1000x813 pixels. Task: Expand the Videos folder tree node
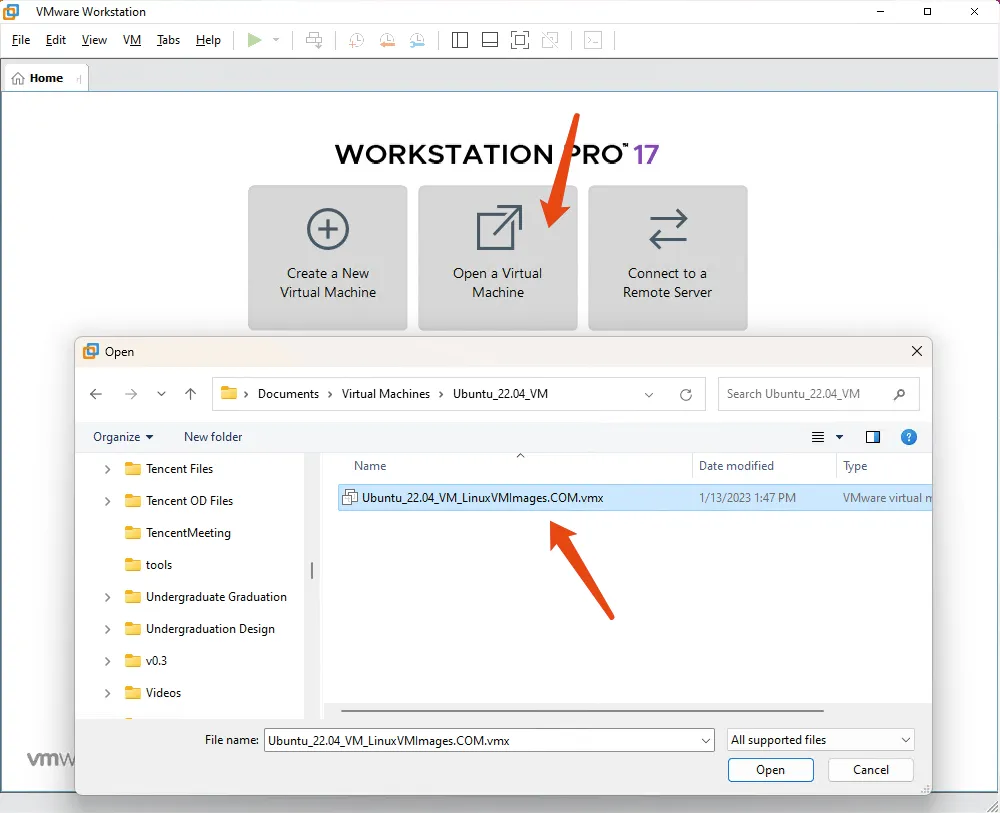coord(108,693)
